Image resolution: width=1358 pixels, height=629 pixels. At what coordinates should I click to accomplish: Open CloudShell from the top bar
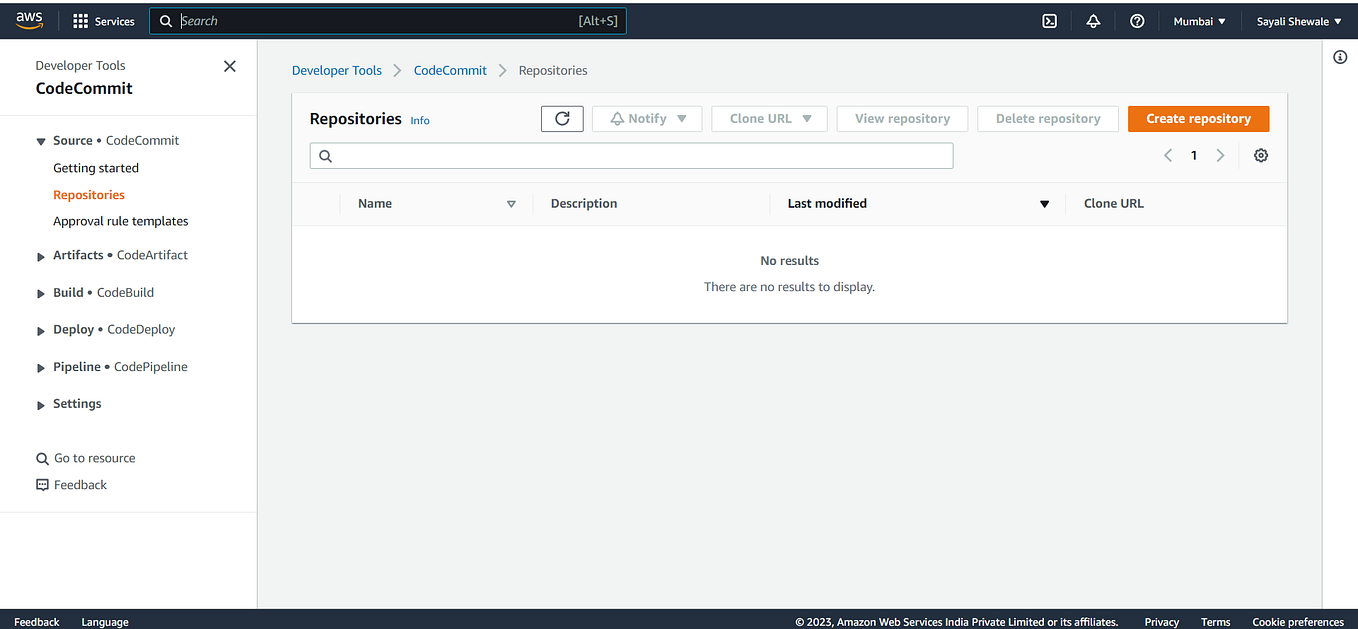[1049, 19]
